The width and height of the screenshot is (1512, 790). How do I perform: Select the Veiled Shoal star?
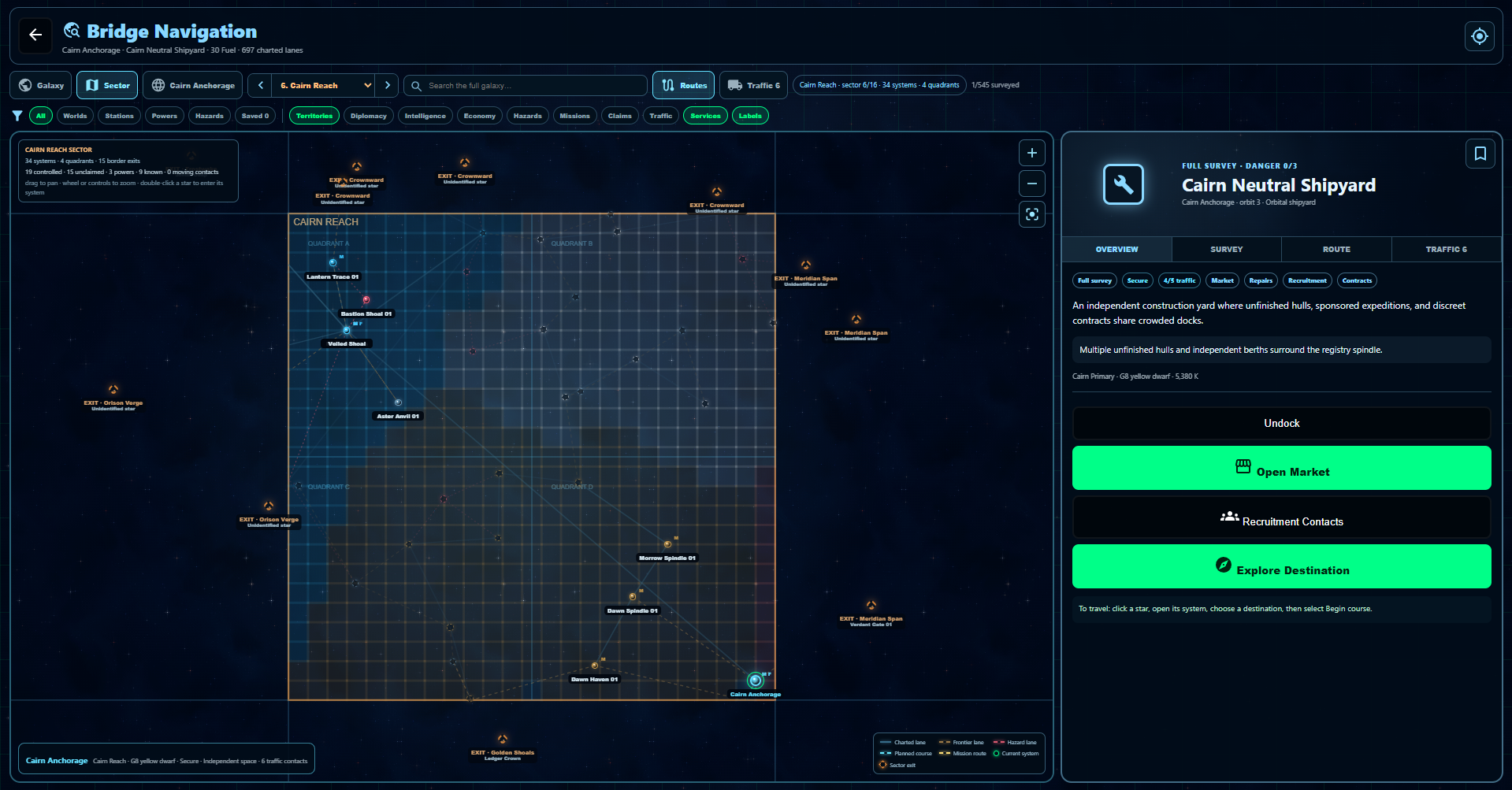pyautogui.click(x=346, y=330)
